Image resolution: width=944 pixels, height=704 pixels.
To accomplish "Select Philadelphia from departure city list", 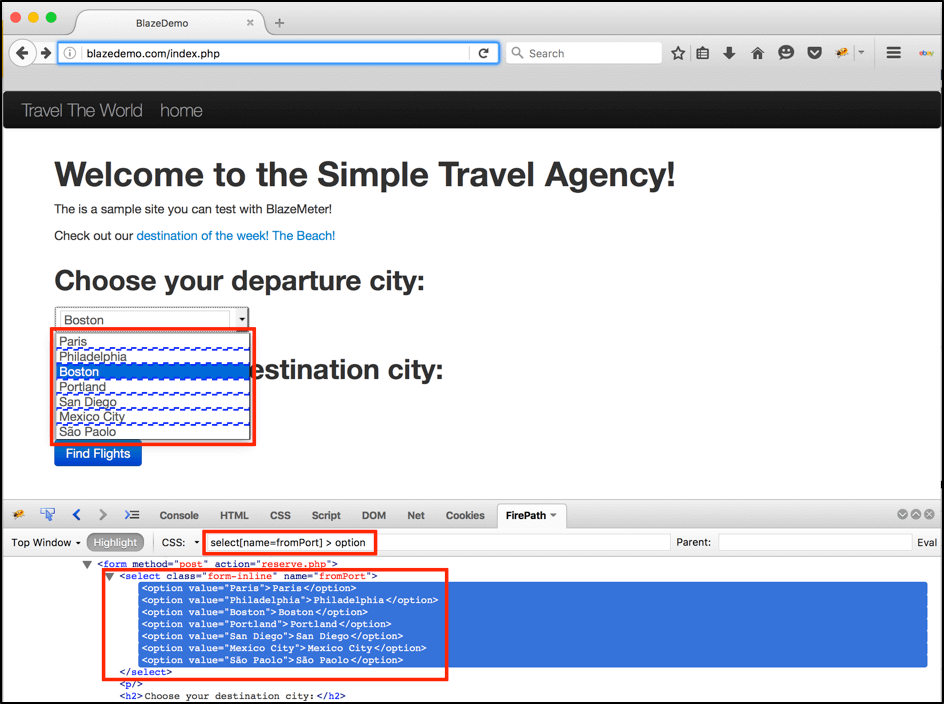I will tap(93, 357).
